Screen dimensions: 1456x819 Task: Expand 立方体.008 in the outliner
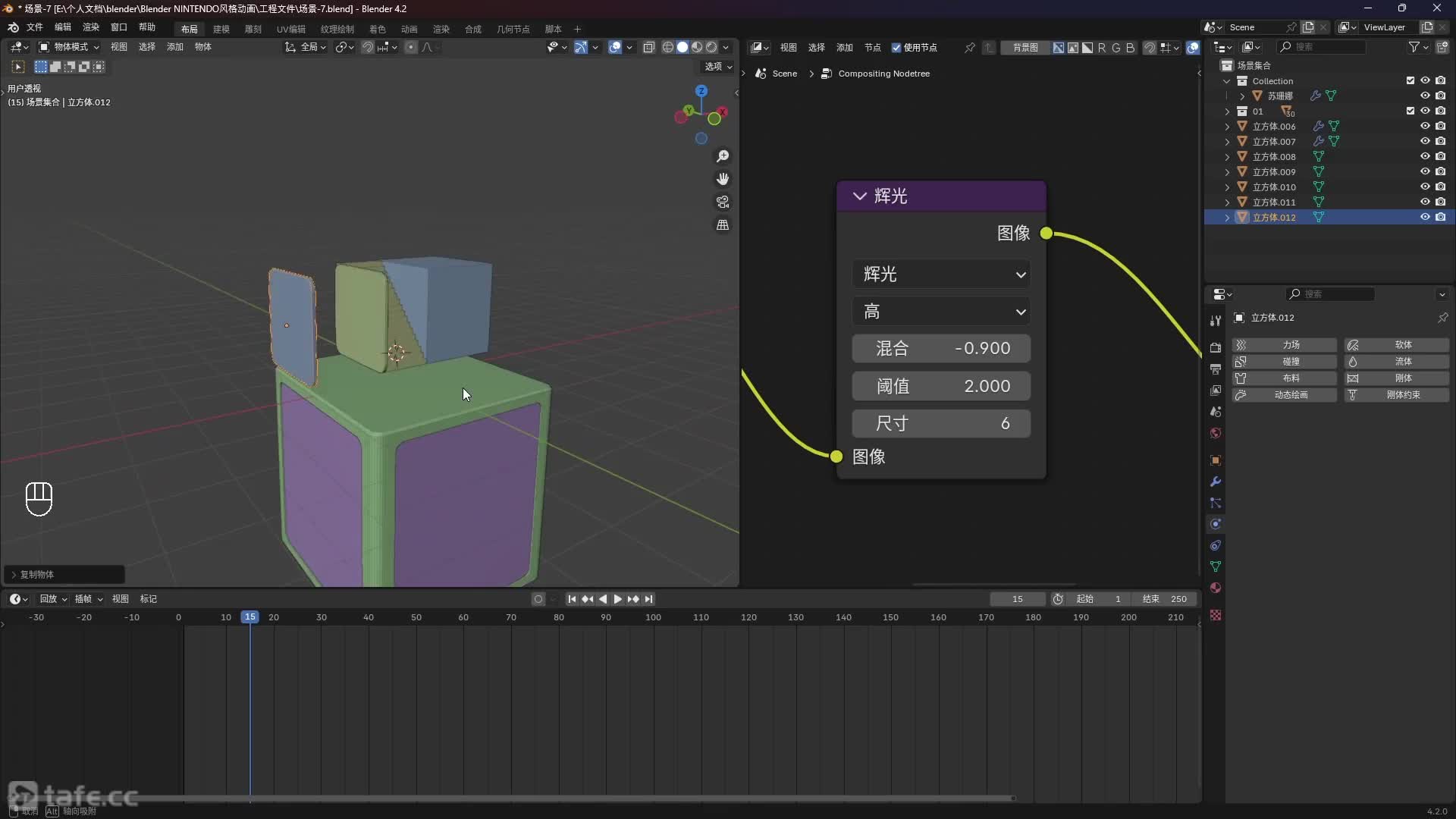pos(1227,156)
